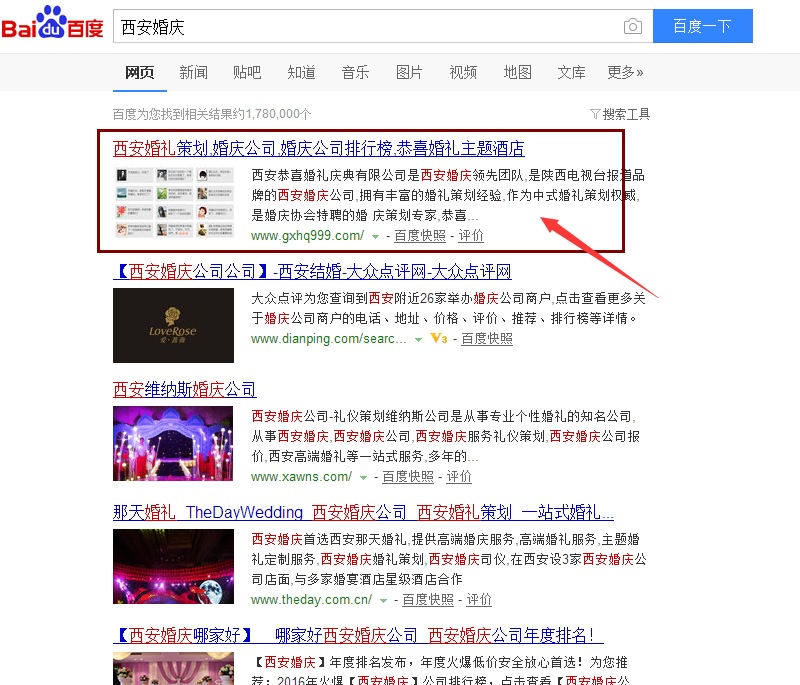
Task: Click the LoveRose thumbnail image
Action: coord(173,325)
